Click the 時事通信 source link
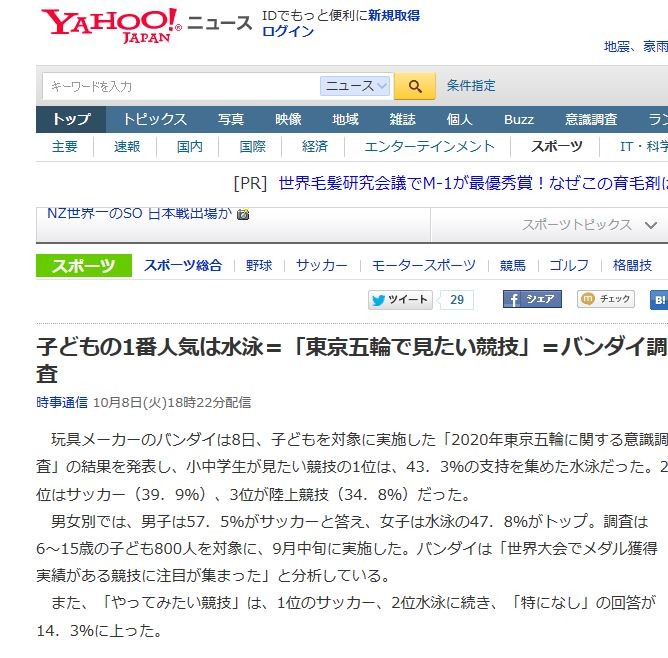This screenshot has width=668, height=658. 62,402
